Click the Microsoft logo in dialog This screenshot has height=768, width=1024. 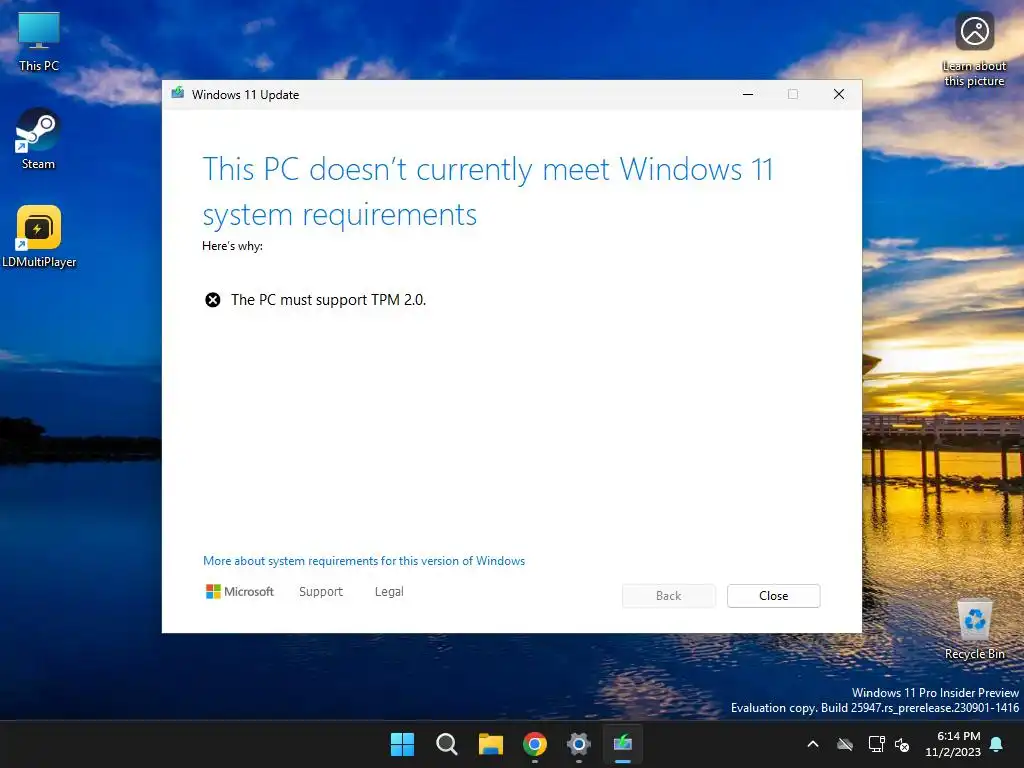click(240, 592)
